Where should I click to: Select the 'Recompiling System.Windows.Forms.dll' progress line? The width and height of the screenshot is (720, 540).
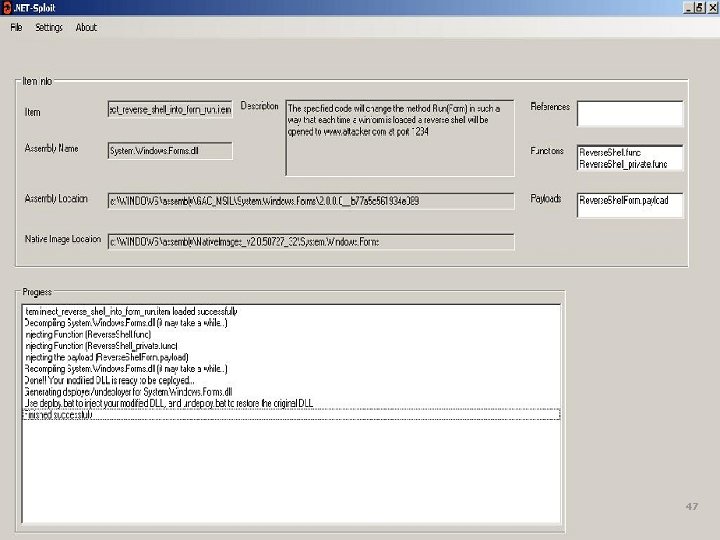pos(292,369)
